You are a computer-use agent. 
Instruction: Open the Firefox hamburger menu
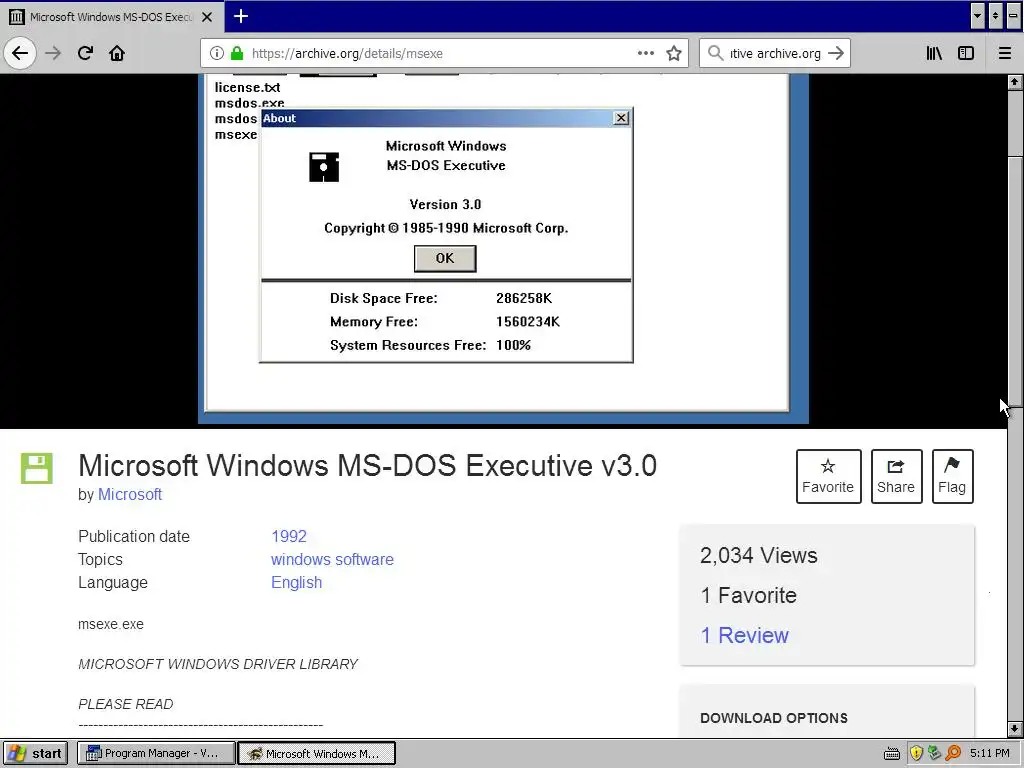point(1005,53)
